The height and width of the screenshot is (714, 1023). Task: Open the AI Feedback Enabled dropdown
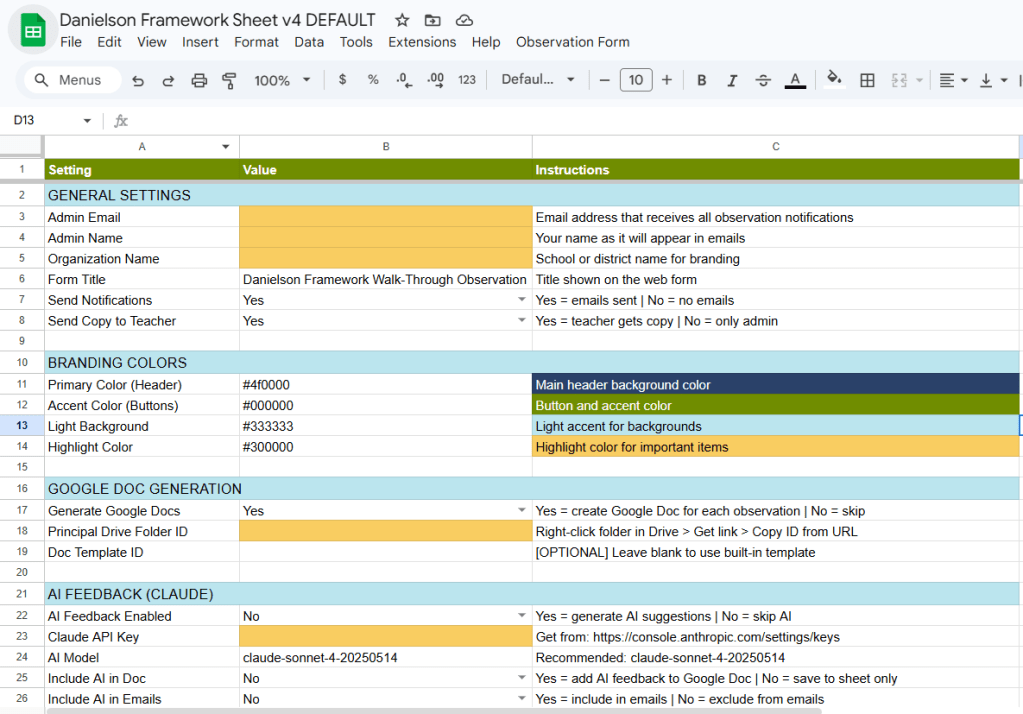(x=521, y=616)
